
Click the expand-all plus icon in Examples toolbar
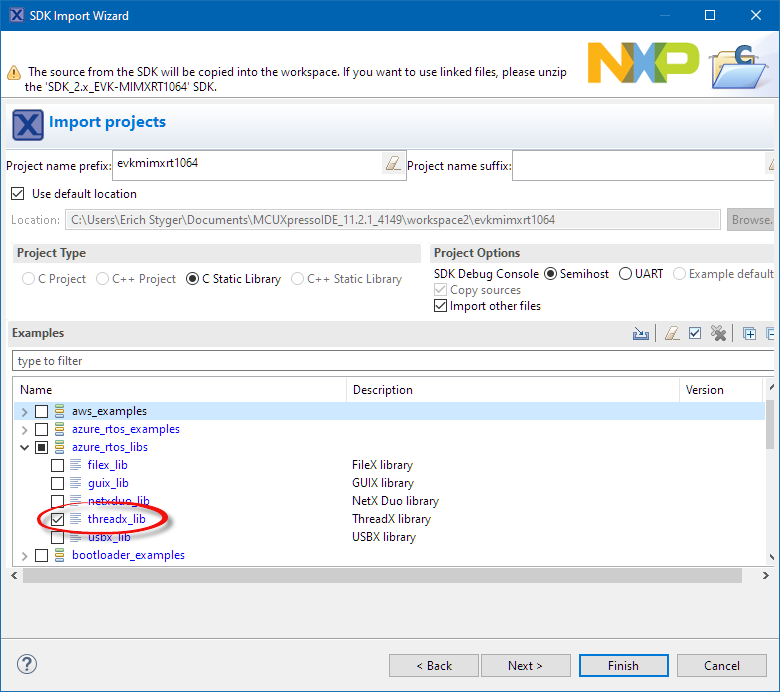point(749,334)
